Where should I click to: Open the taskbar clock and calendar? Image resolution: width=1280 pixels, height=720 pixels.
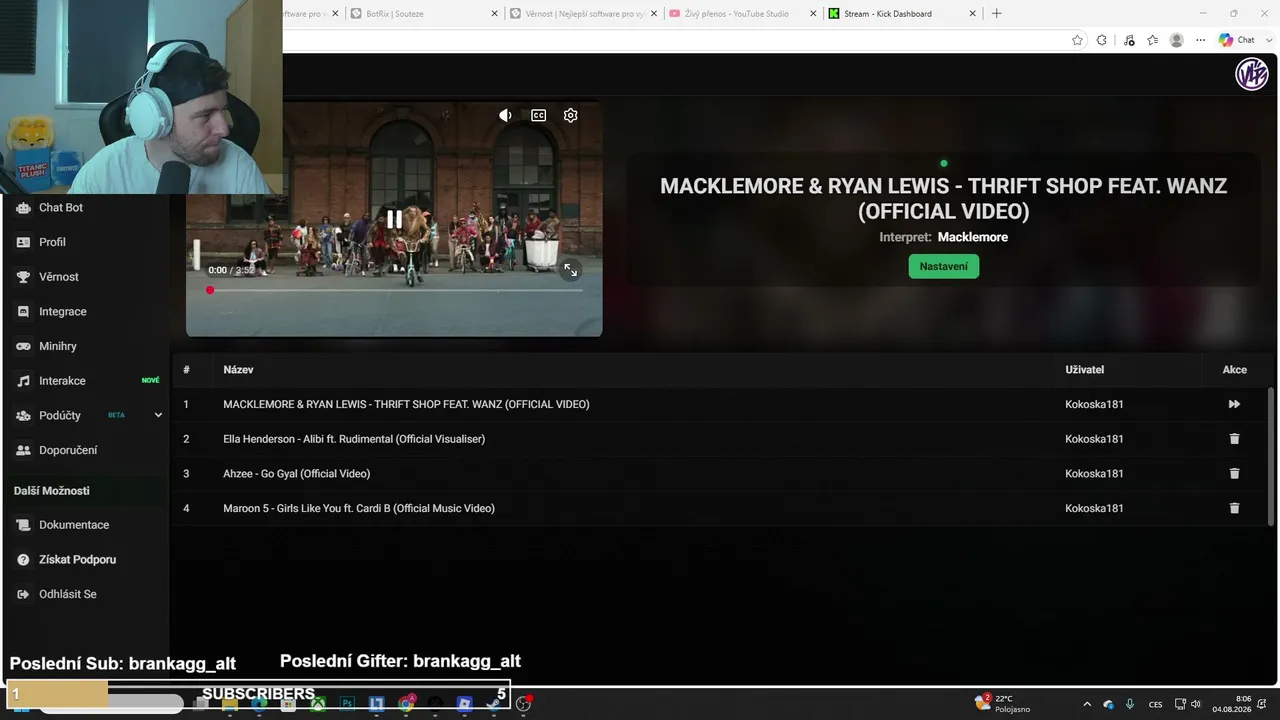click(1232, 704)
